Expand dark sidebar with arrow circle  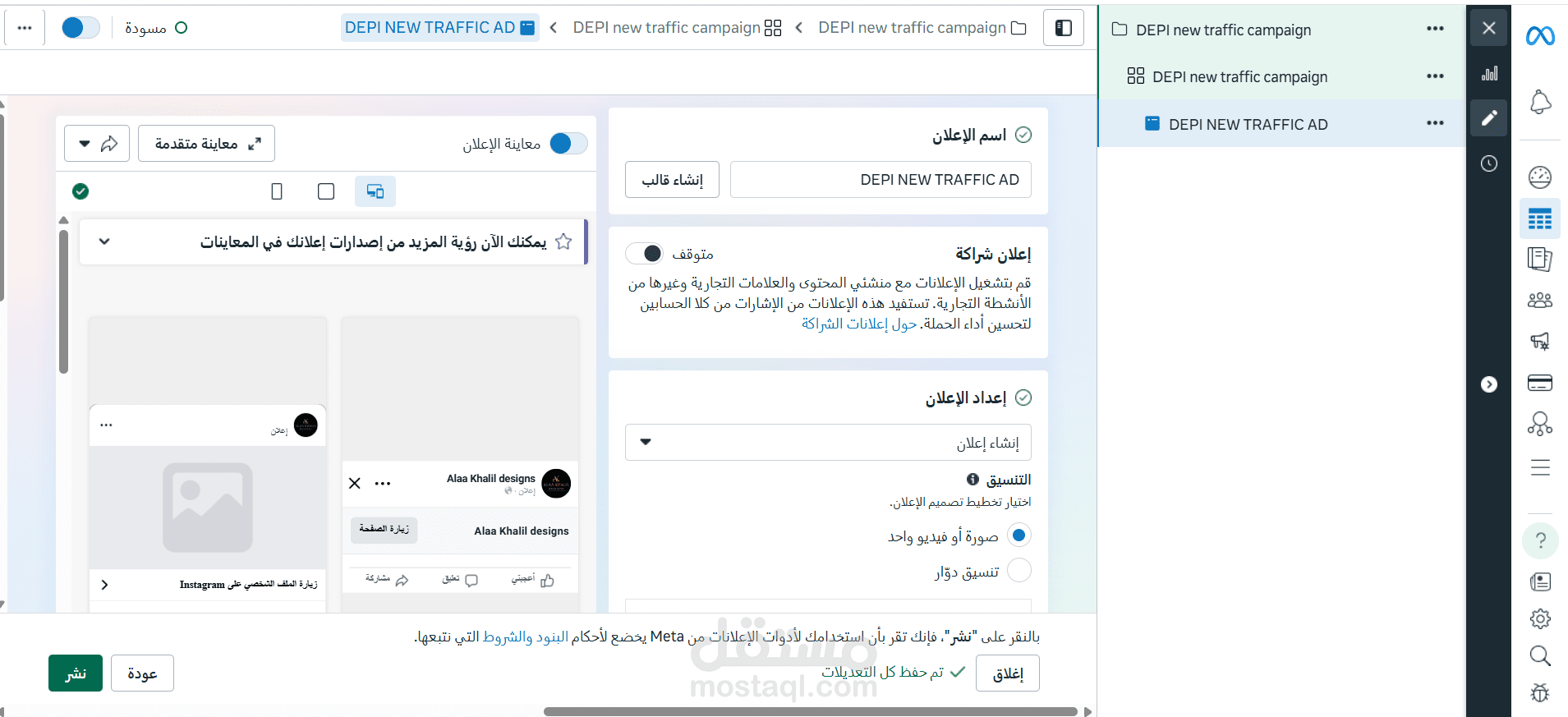pyautogui.click(x=1489, y=384)
